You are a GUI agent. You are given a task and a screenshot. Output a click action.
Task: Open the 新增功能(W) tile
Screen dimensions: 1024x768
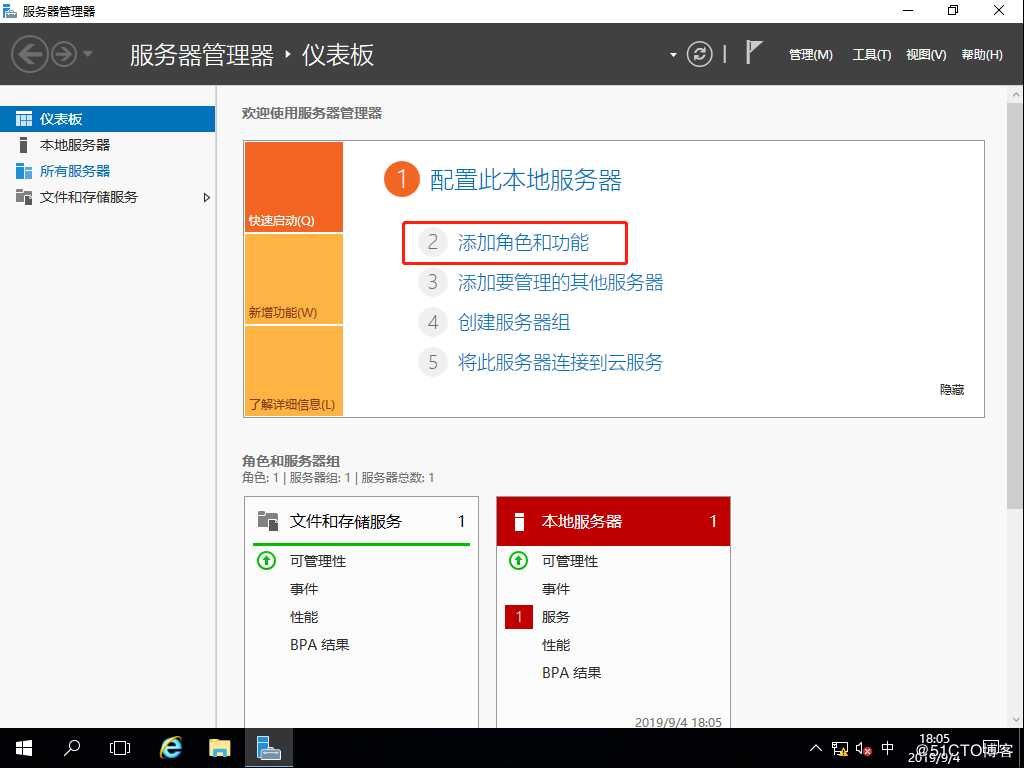(293, 279)
